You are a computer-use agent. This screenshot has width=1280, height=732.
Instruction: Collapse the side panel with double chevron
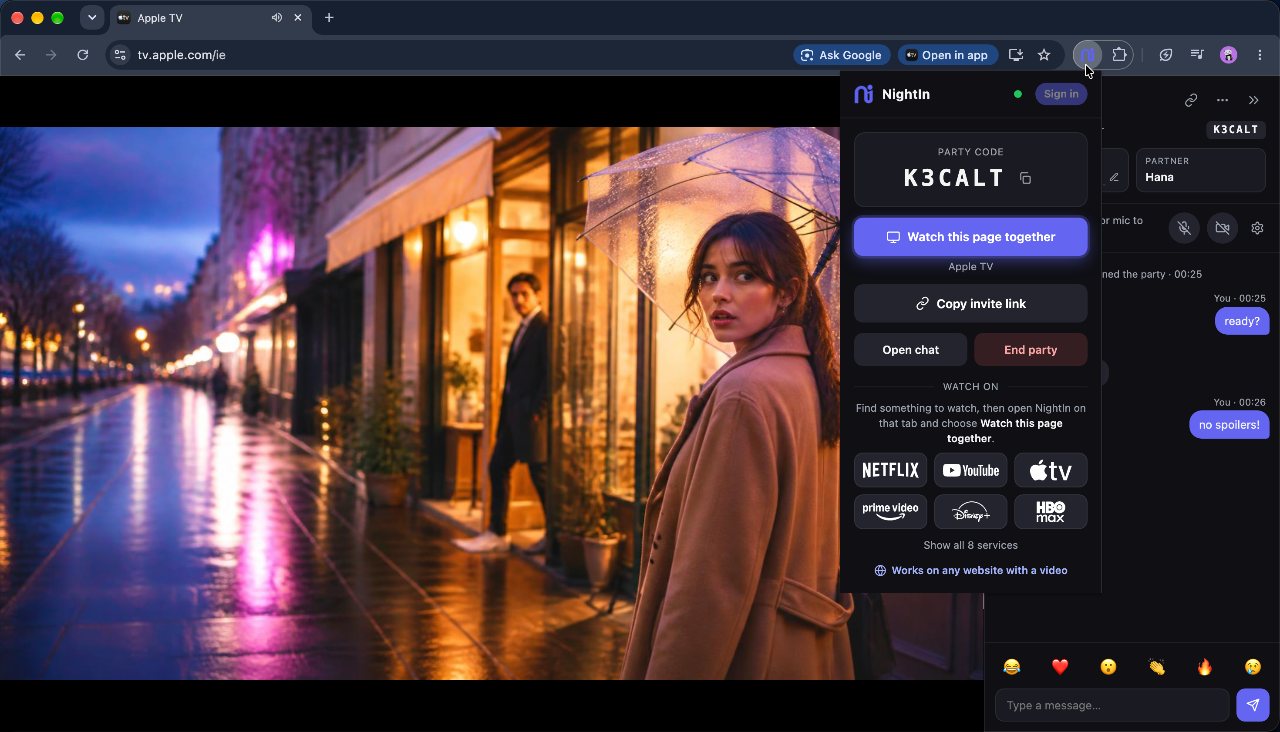[1254, 100]
